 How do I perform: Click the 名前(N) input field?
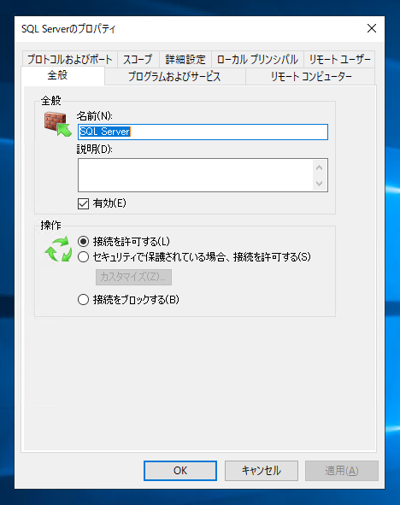(x=203, y=132)
